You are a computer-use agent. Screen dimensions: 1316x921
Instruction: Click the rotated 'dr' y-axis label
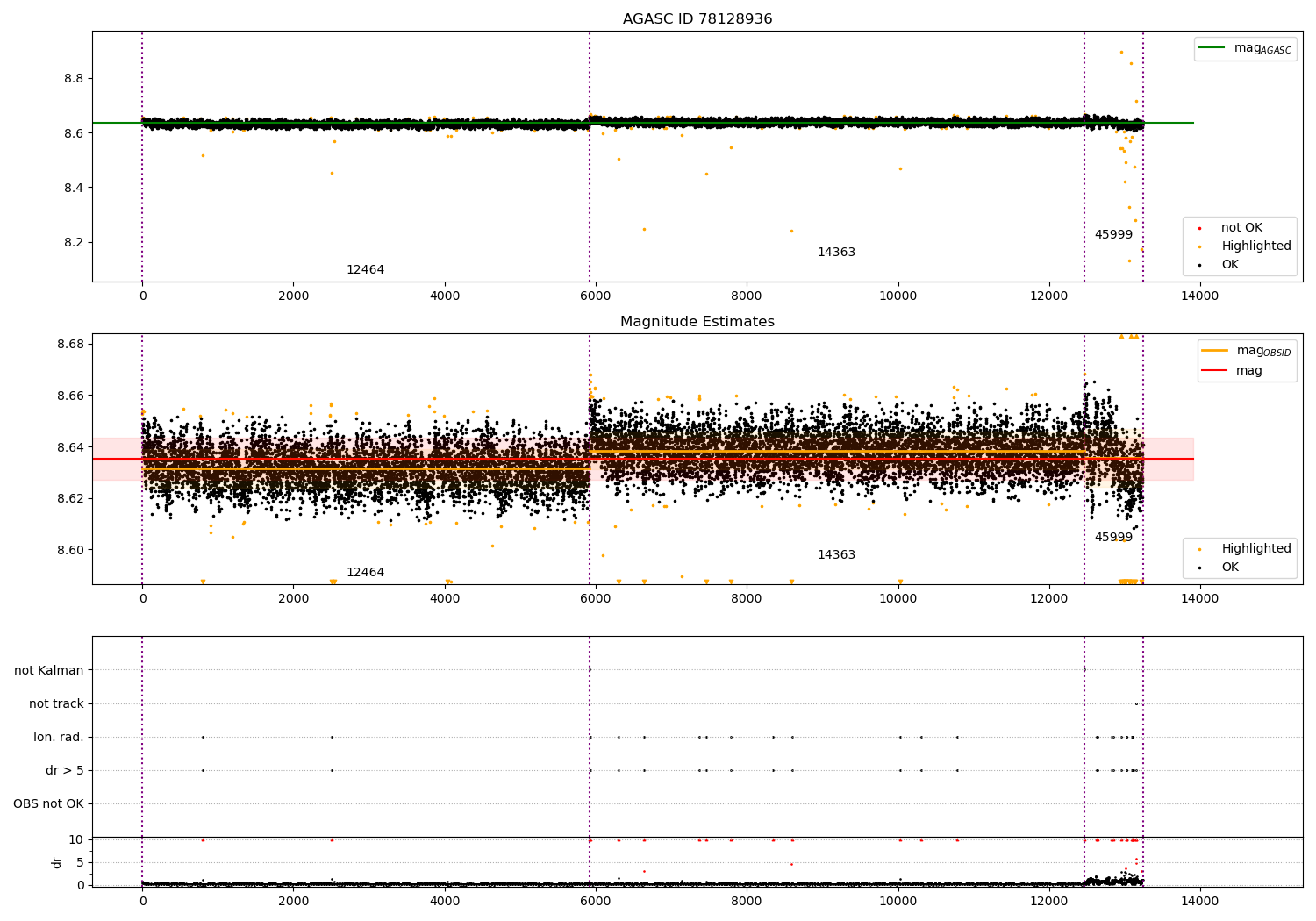57,862
